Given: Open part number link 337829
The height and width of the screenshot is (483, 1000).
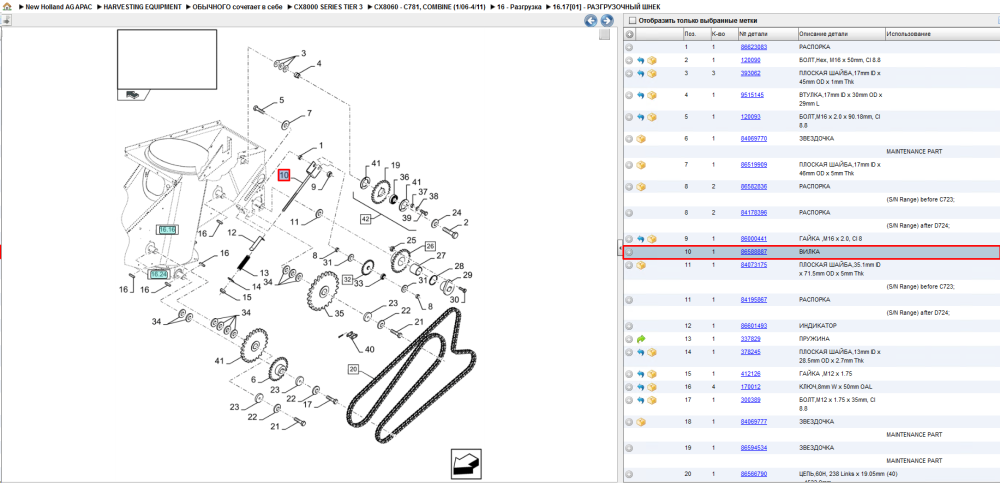Looking at the screenshot, I should tap(750, 339).
